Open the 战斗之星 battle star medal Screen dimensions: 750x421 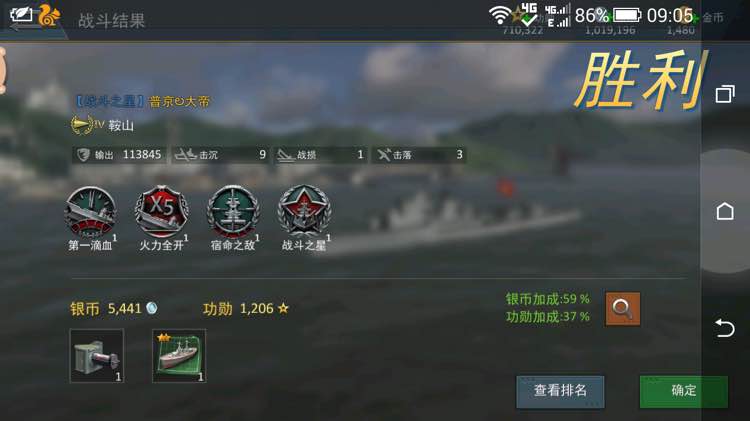(x=304, y=212)
